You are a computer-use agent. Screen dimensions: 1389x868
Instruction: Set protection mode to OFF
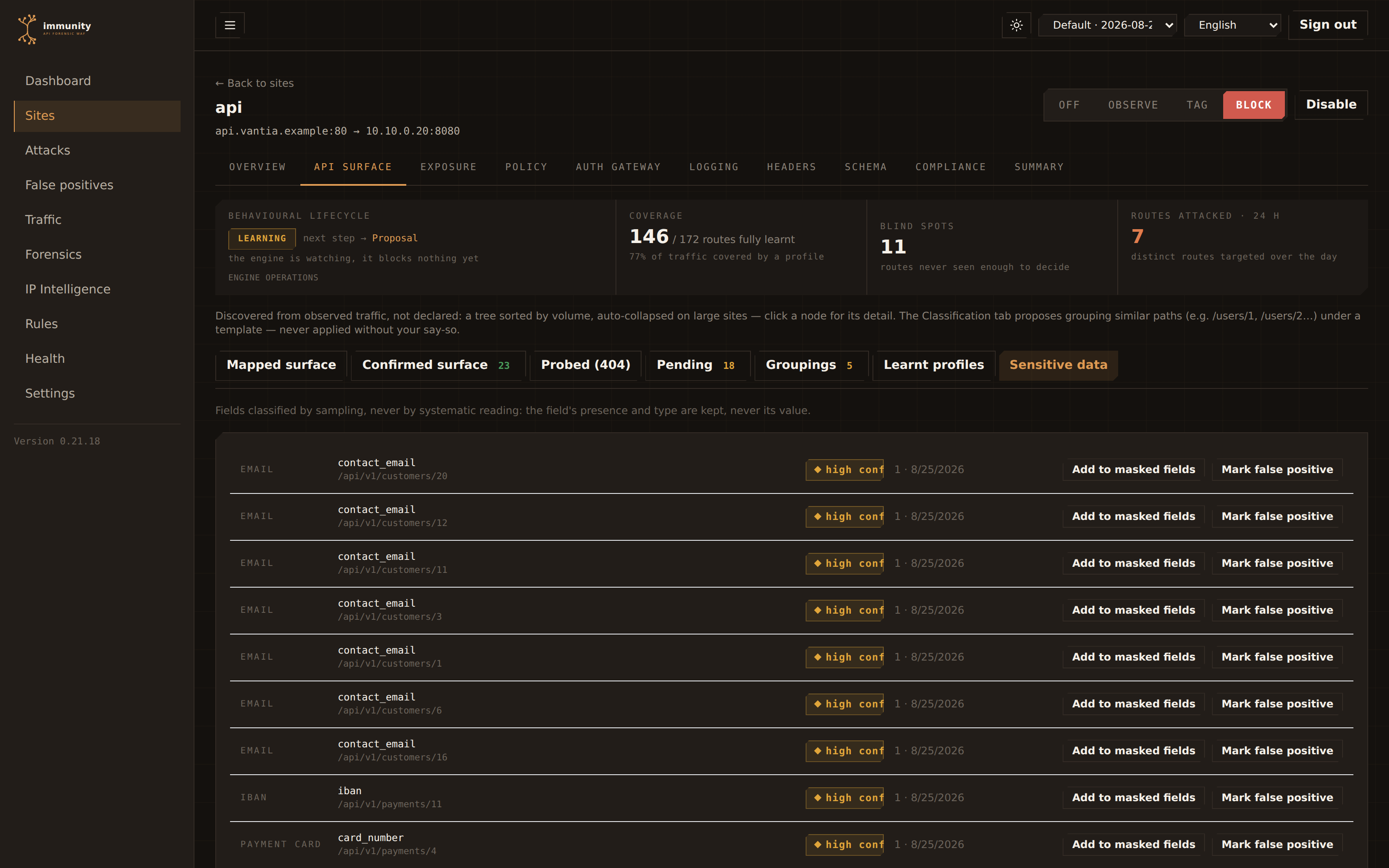(x=1069, y=105)
